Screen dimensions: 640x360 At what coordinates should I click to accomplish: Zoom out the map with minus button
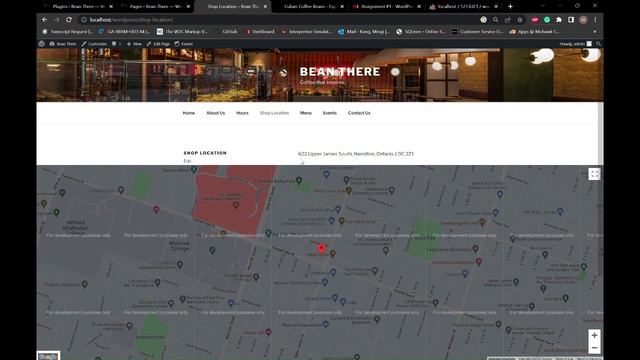coord(594,347)
